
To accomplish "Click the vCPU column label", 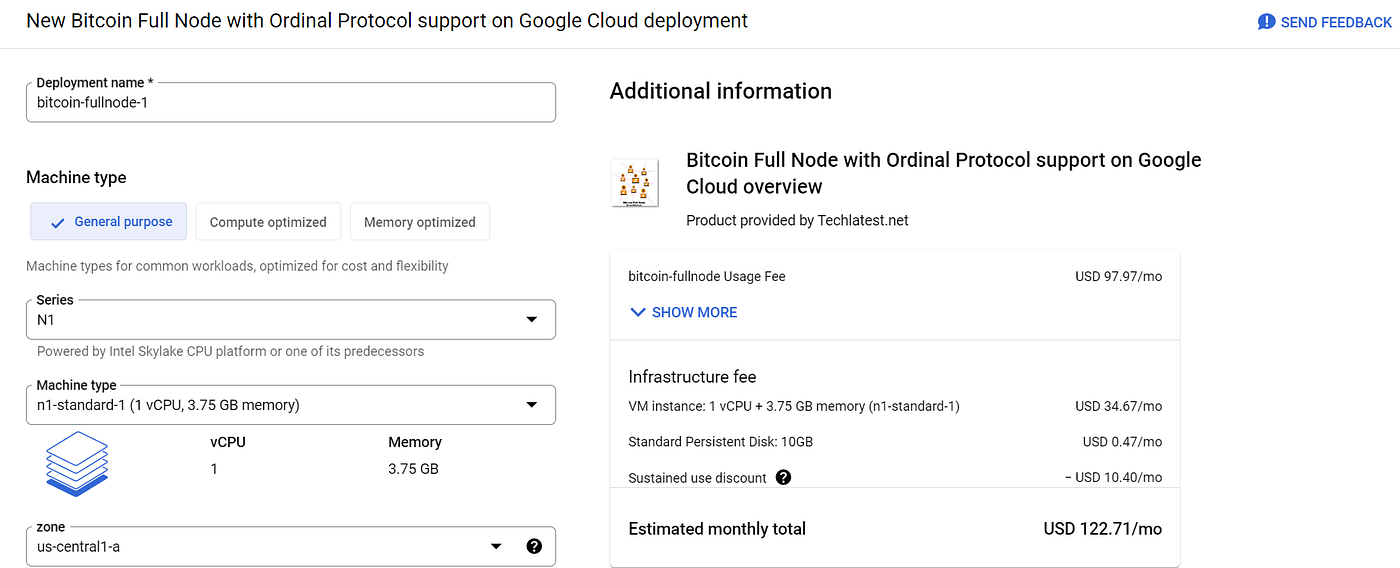I will (x=228, y=442).
